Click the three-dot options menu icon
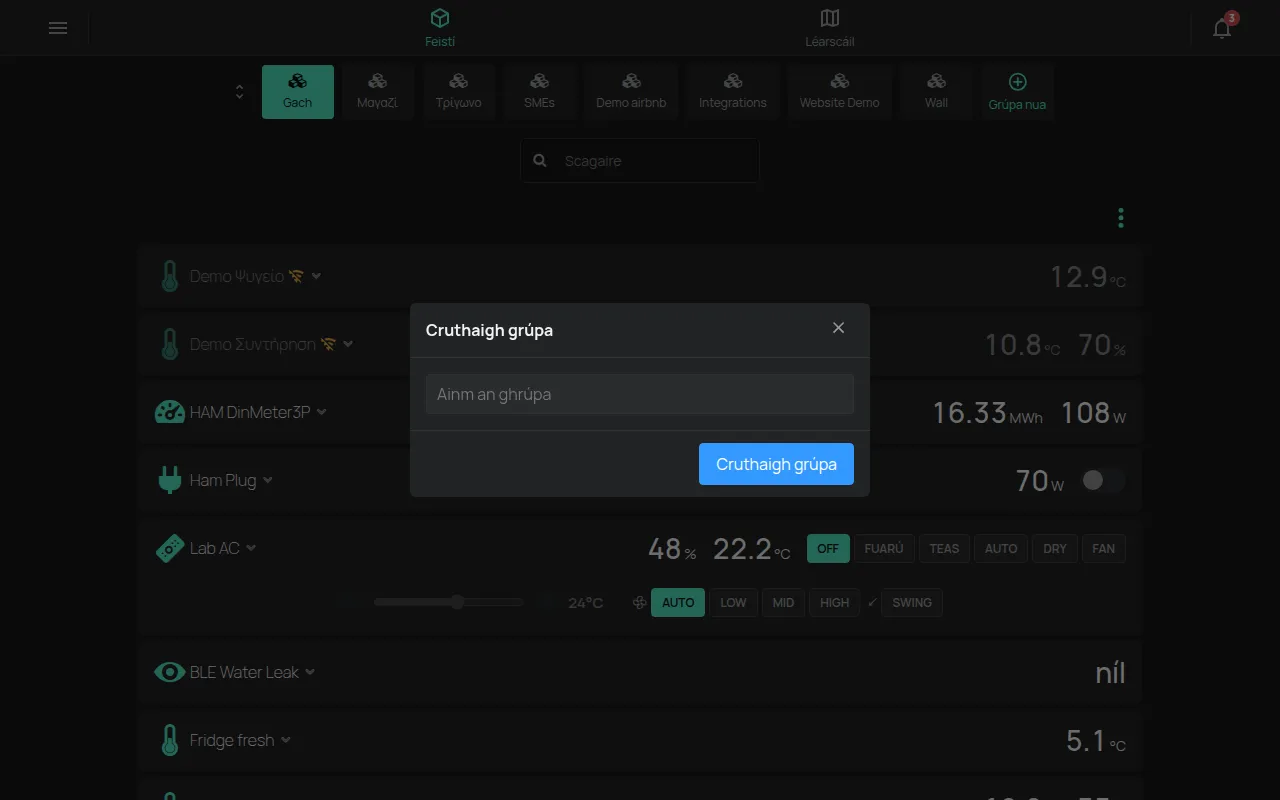Screen dimensions: 1280x800 pyautogui.click(x=1121, y=218)
